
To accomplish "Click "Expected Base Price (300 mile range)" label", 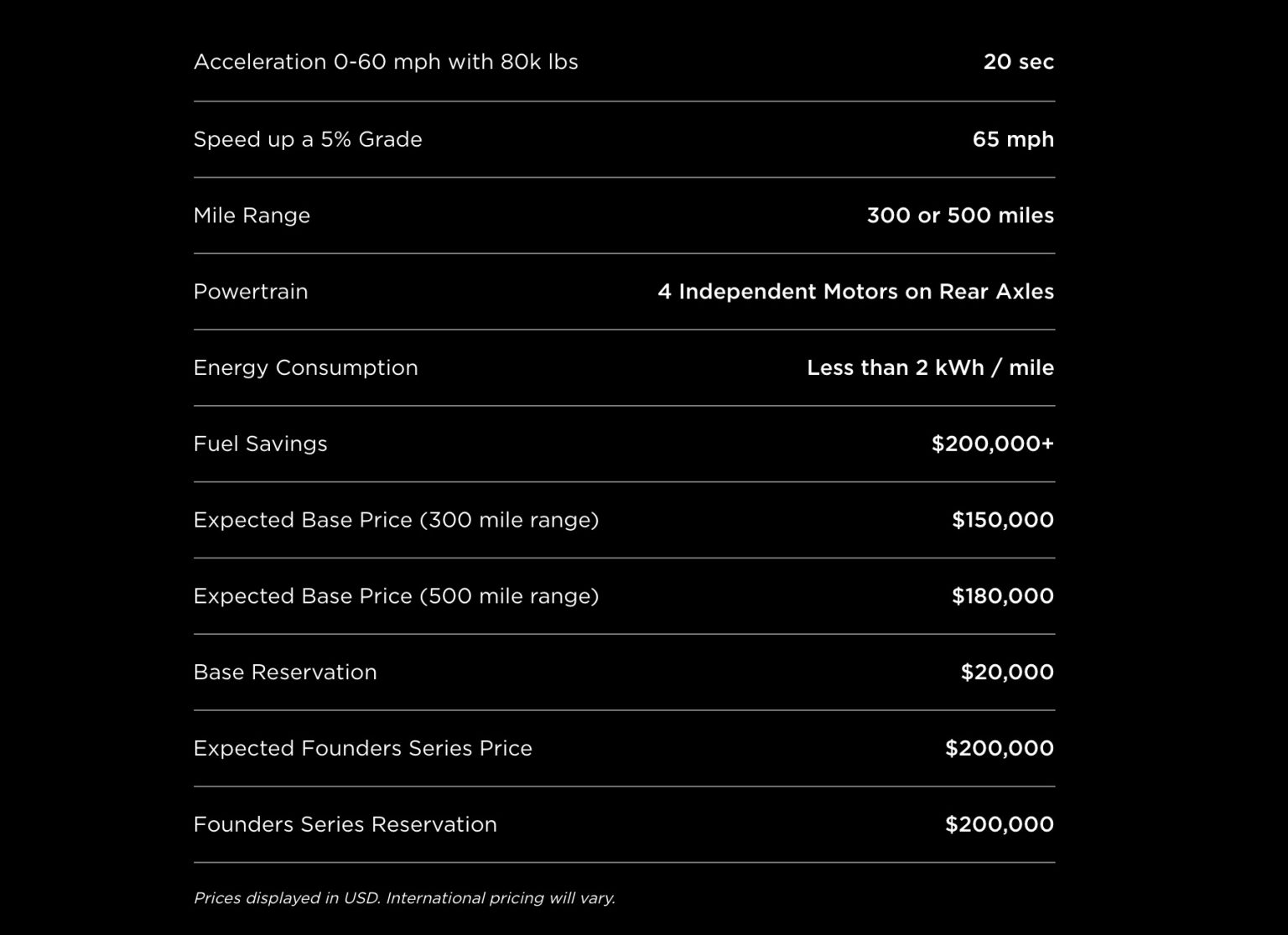I will click(x=396, y=520).
